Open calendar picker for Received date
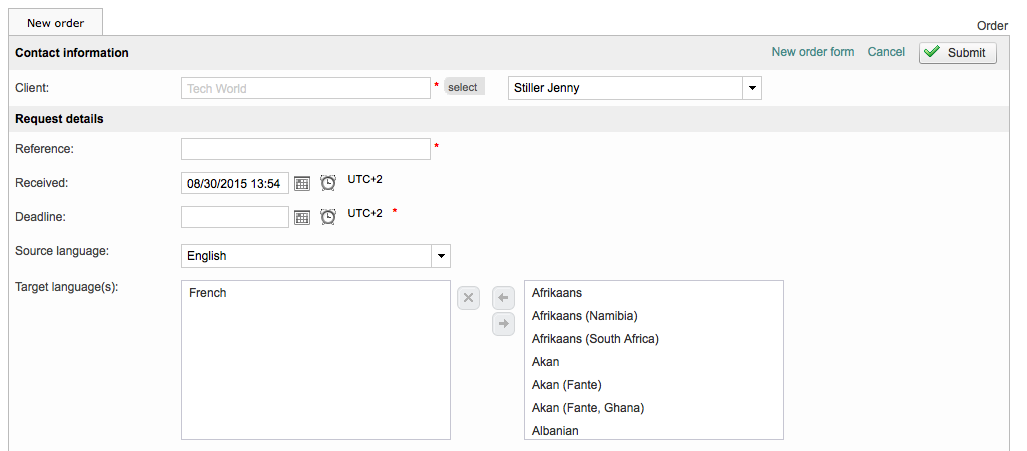This screenshot has height=451, width=1027. click(x=302, y=184)
